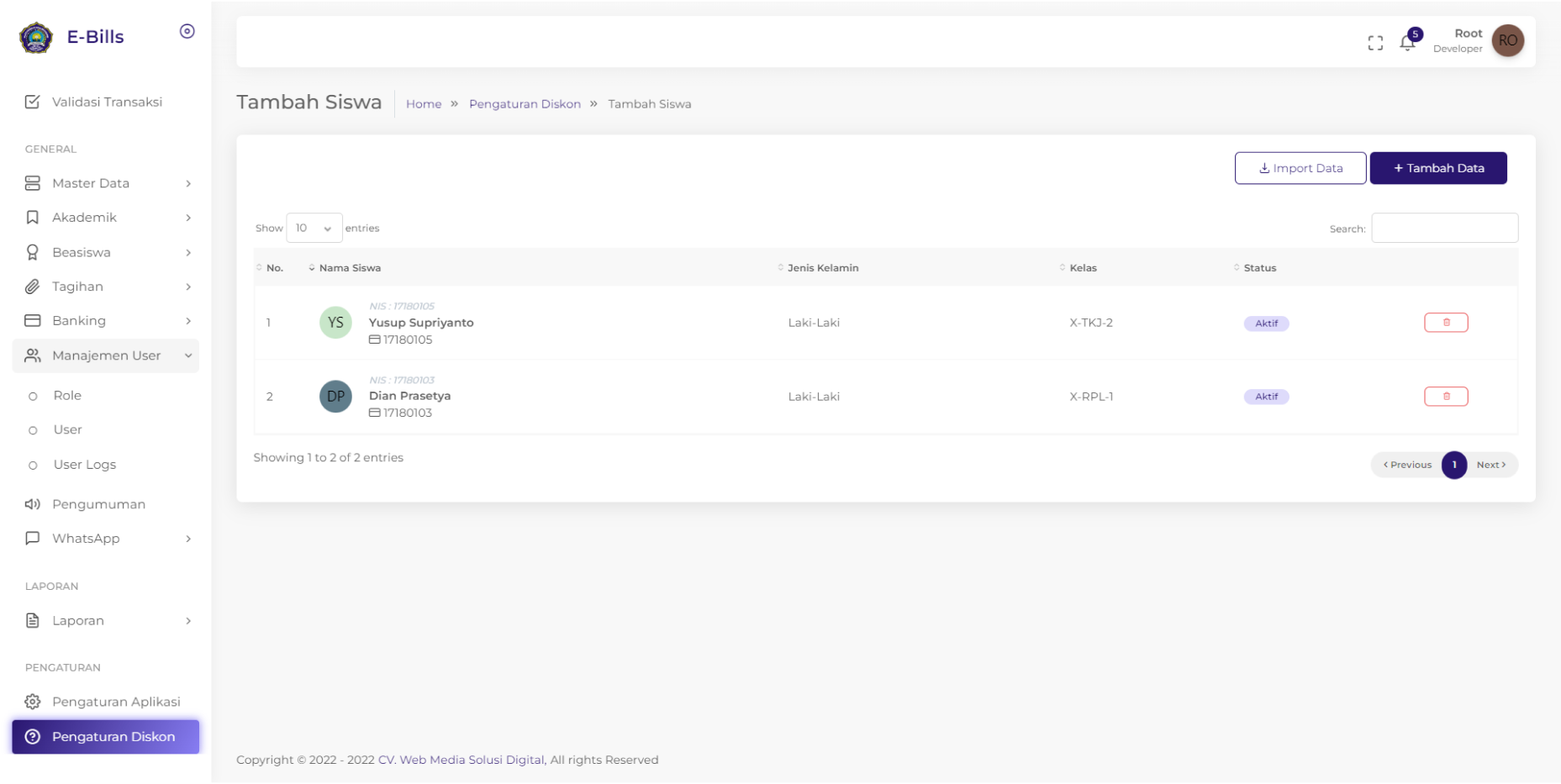Open Validasi Transaksi in the sidebar
1561x784 pixels.
pyautogui.click(x=107, y=102)
